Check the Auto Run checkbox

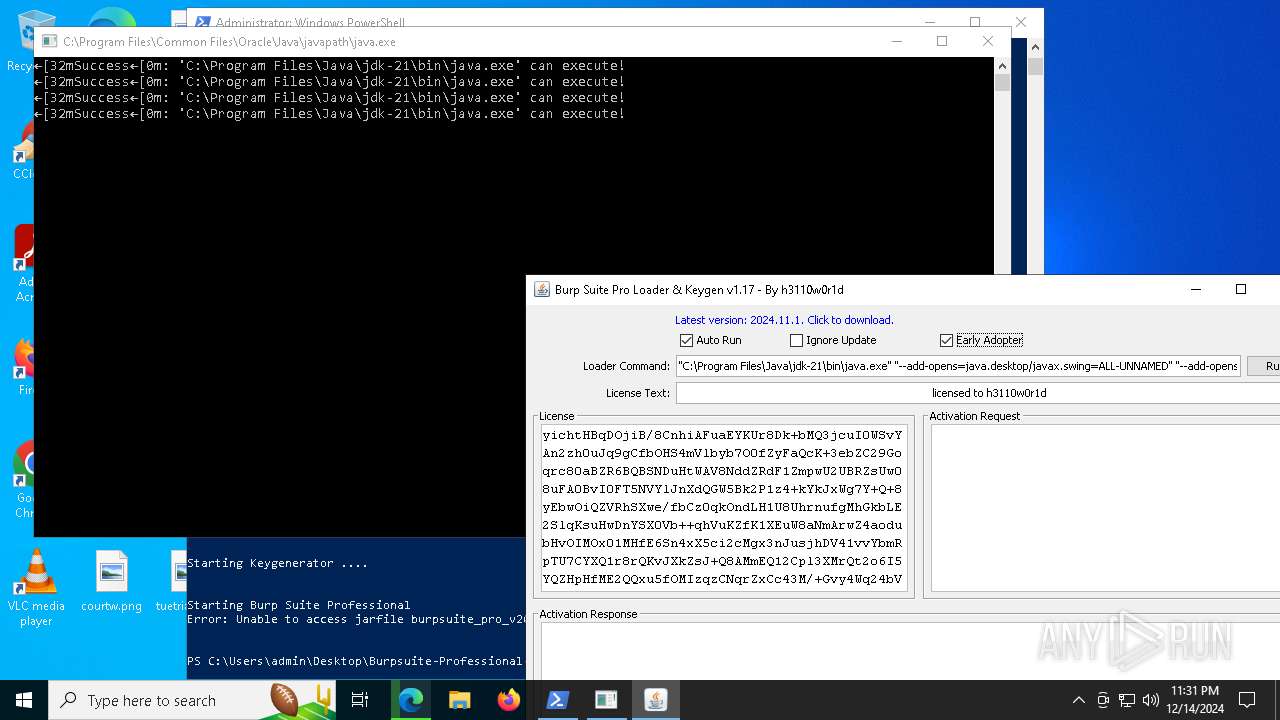coord(686,340)
